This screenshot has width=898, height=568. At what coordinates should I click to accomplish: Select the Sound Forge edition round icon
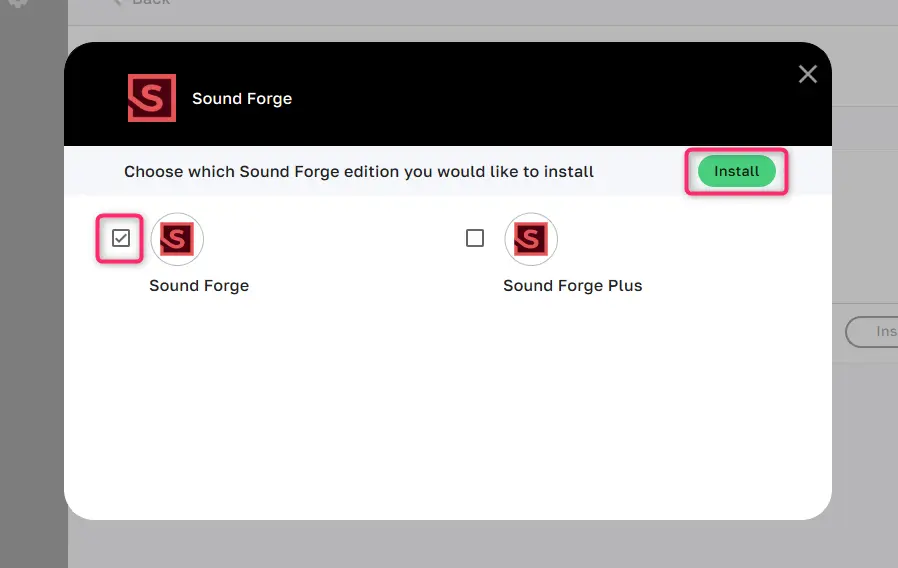point(177,239)
